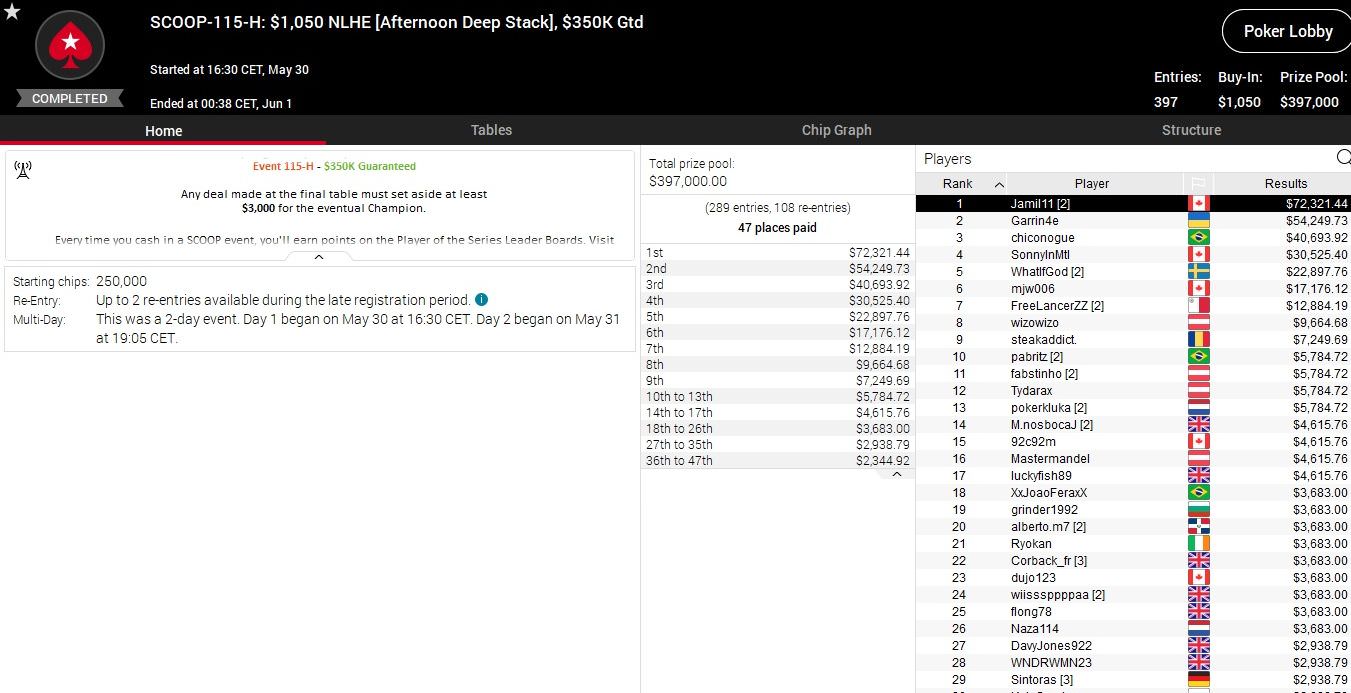This screenshot has height=693, width=1351.
Task: Switch to the Tables tab
Action: pos(491,130)
